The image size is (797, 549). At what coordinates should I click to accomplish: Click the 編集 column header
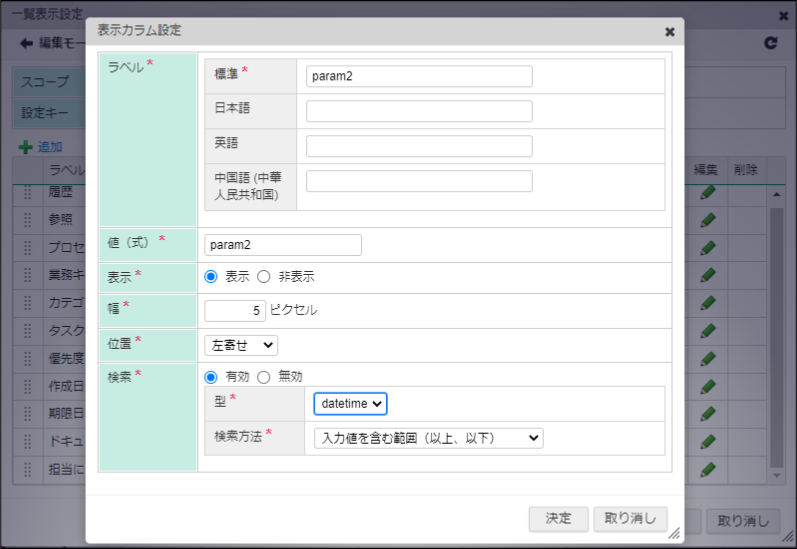click(x=706, y=170)
